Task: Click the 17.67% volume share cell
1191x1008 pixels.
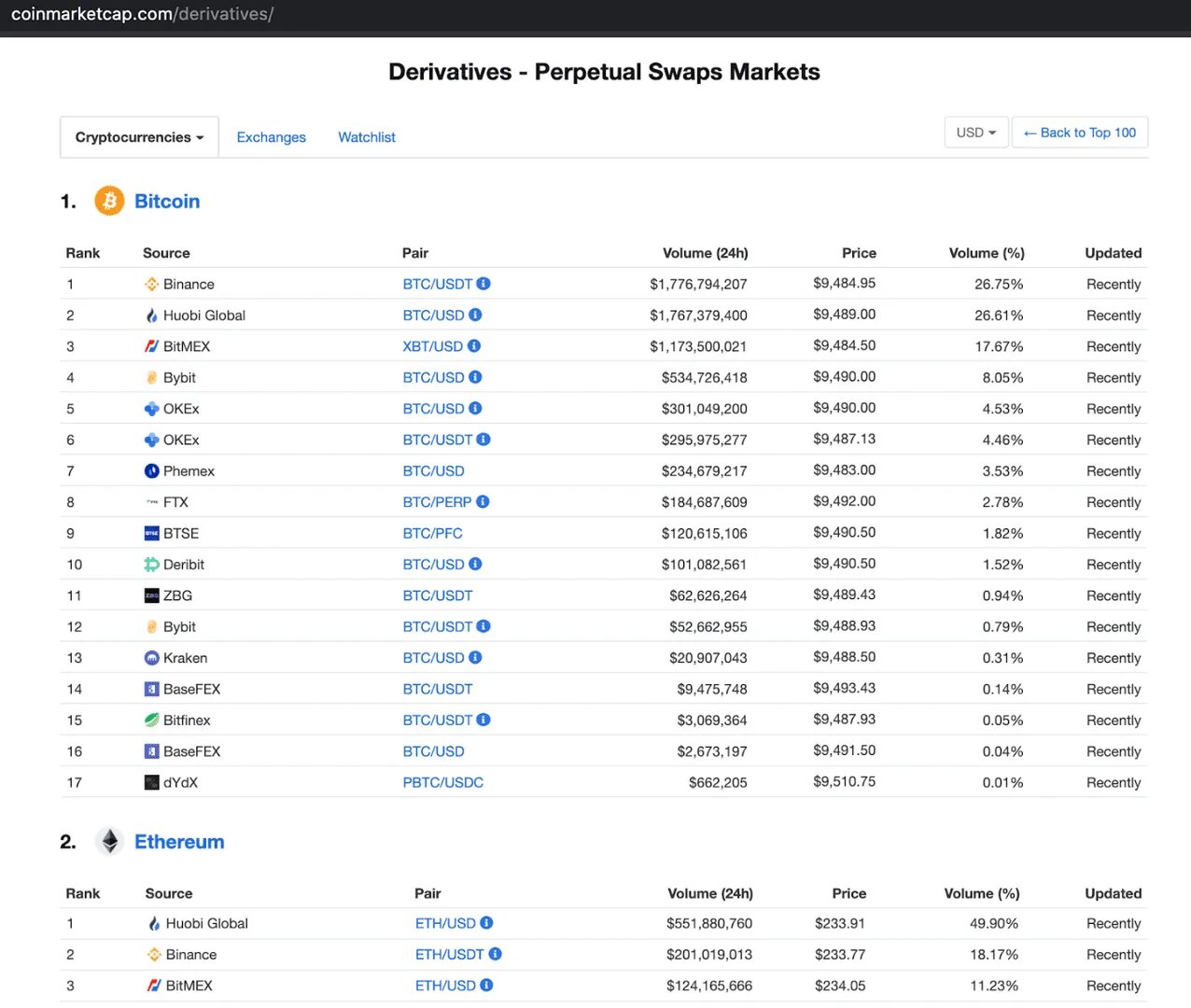Action: tap(999, 346)
